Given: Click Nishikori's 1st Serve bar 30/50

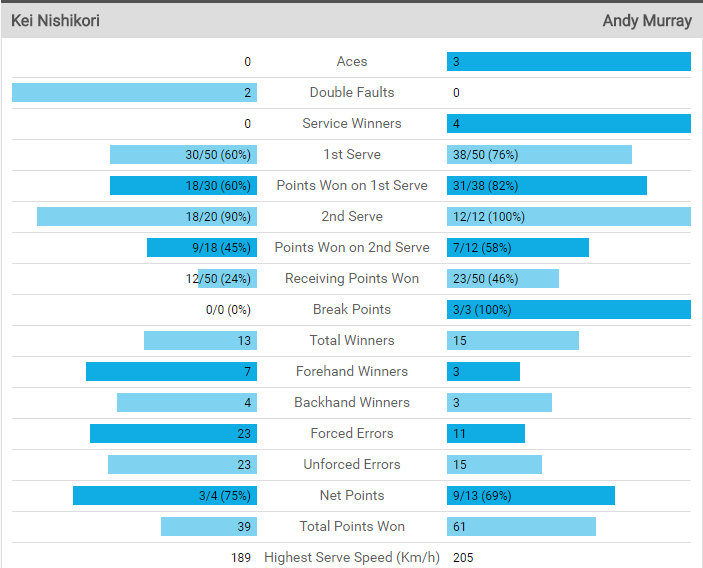Looking at the screenshot, I should coord(183,155).
